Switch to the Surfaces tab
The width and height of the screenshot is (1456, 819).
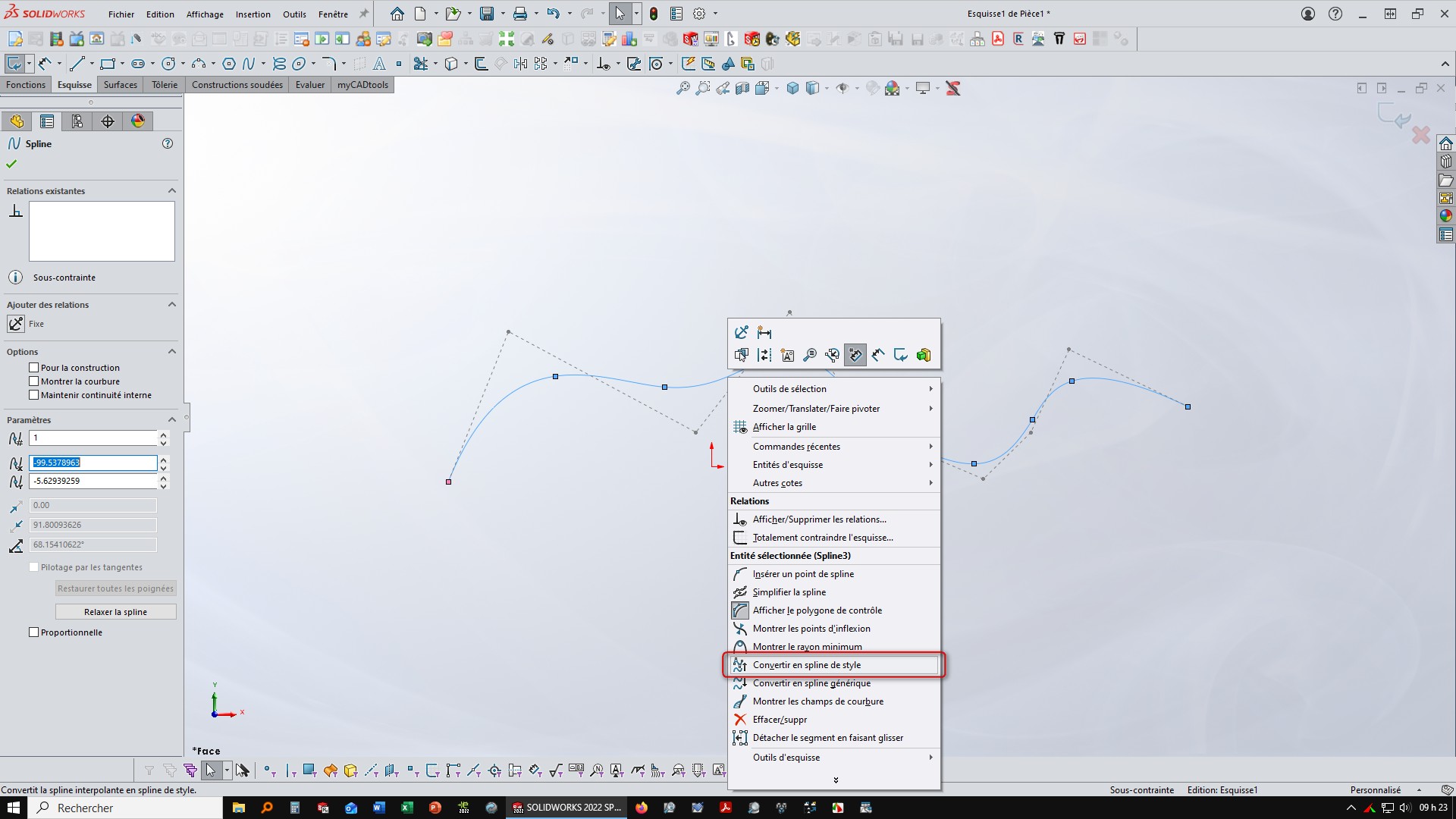[x=121, y=85]
